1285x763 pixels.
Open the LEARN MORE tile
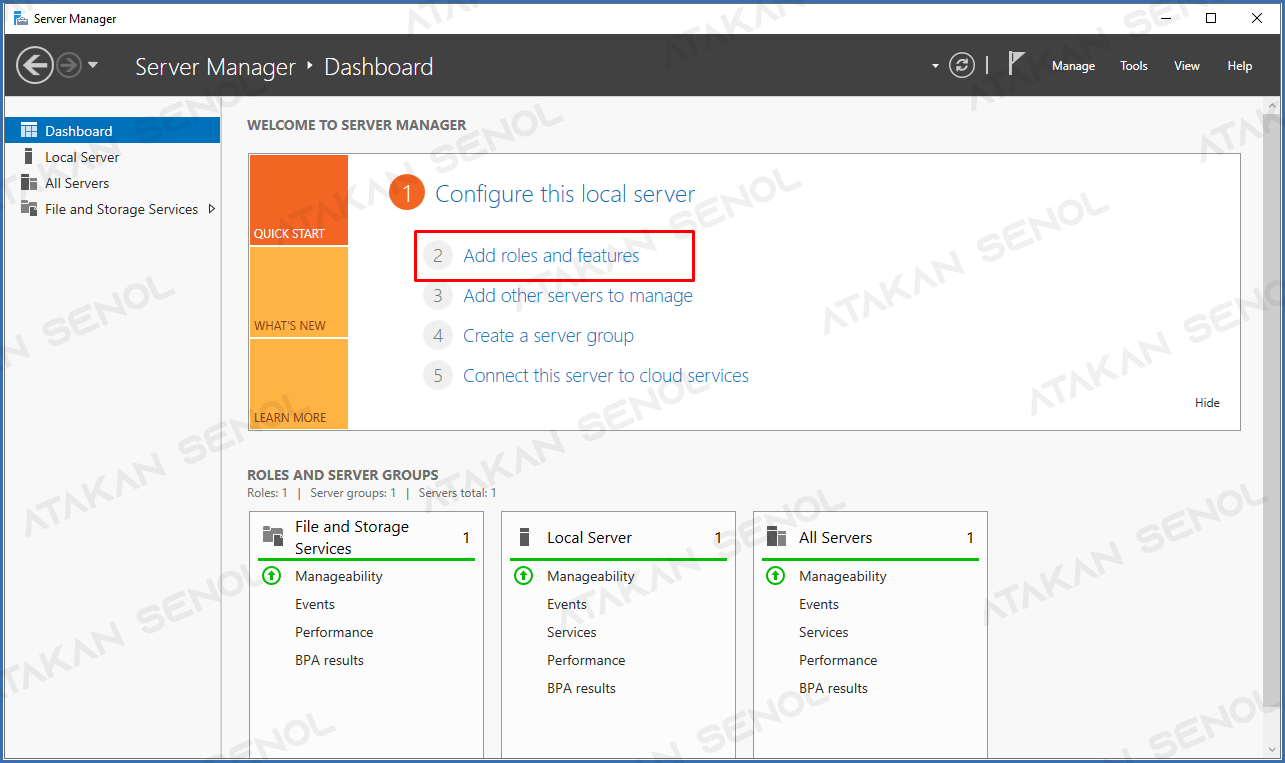coord(299,384)
